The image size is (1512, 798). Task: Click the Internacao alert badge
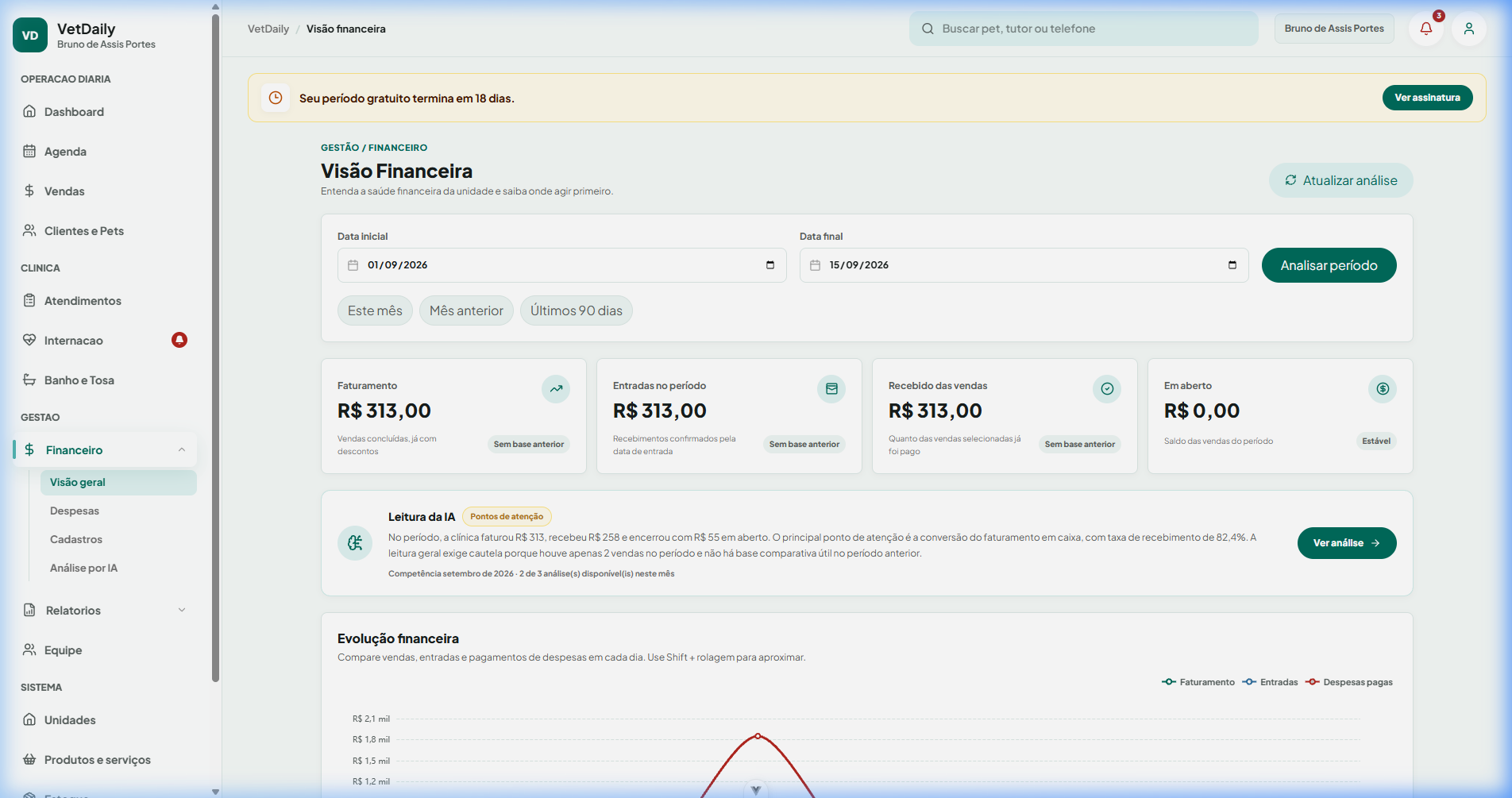tap(179, 340)
